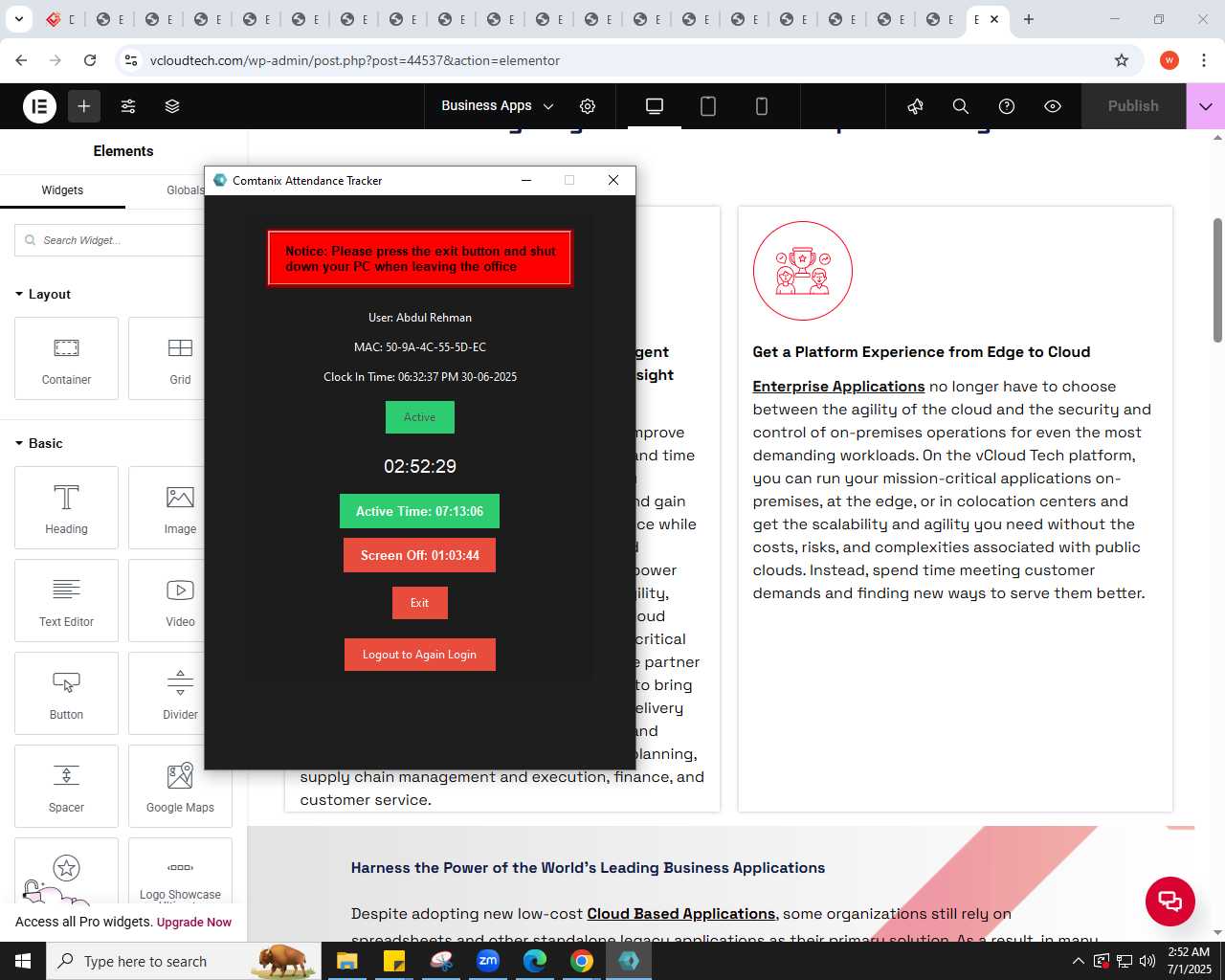
Task: Pick the Button widget
Action: (66, 693)
